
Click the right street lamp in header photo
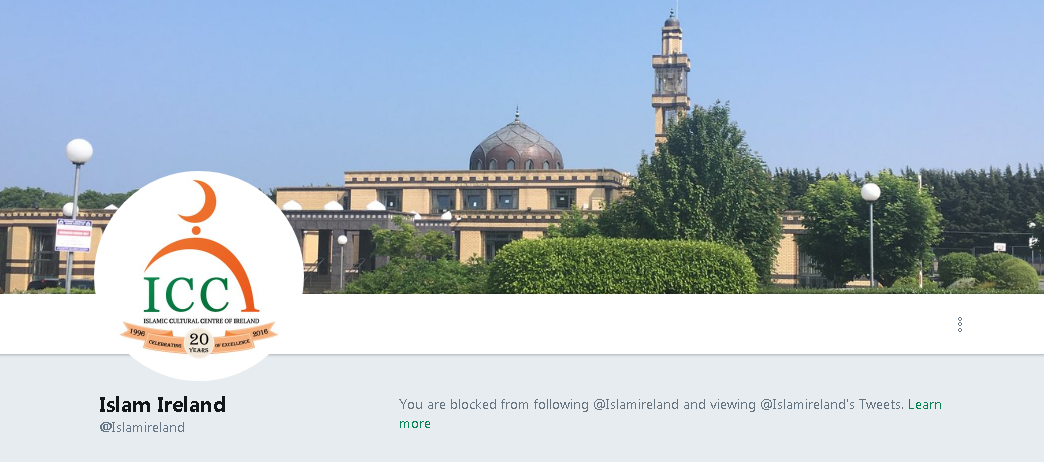pos(870,233)
